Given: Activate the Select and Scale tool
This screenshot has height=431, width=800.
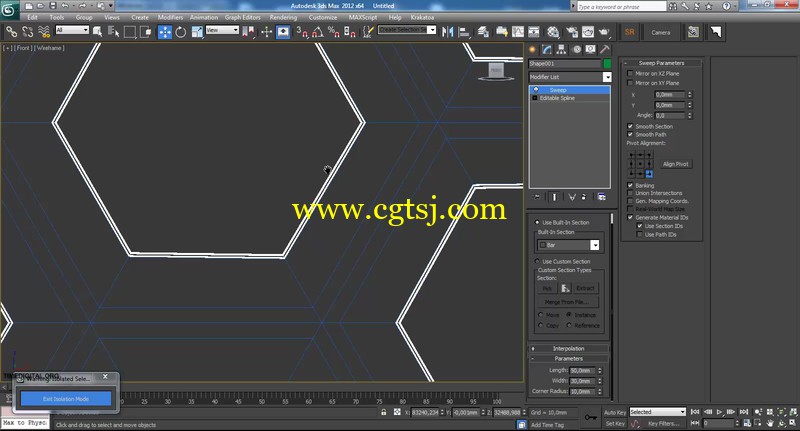Looking at the screenshot, I should pos(197,32).
